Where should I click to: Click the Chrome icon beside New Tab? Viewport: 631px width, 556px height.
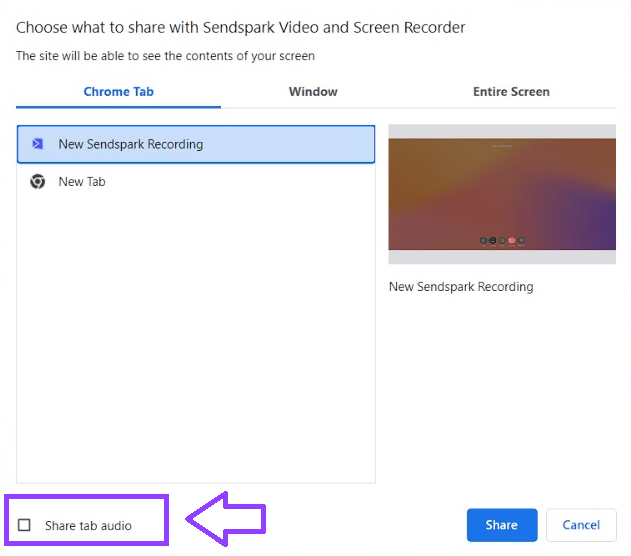point(37,181)
